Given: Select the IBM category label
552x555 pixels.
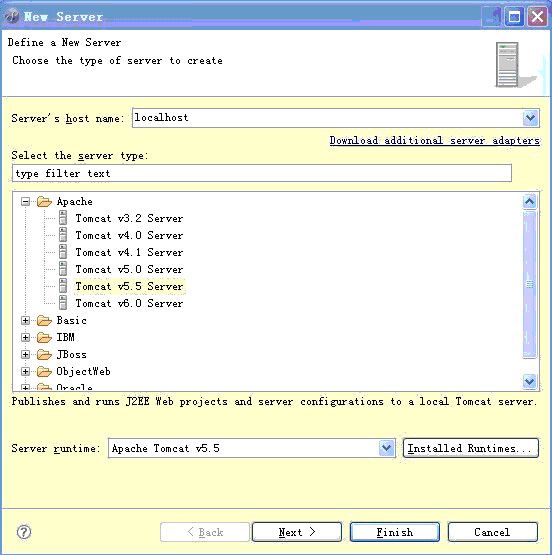Looking at the screenshot, I should tap(65, 338).
